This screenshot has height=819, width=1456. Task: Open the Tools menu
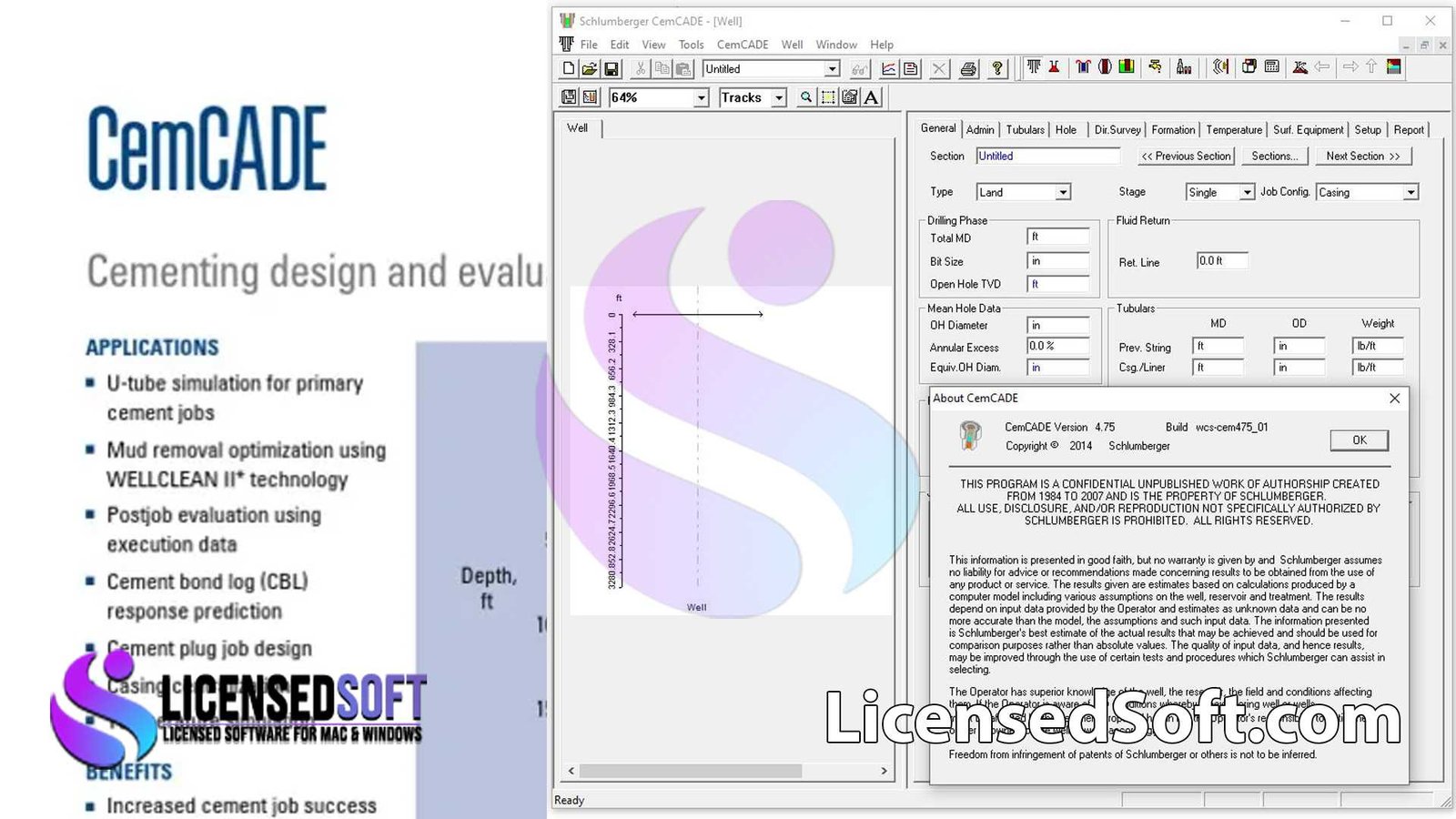(x=691, y=45)
